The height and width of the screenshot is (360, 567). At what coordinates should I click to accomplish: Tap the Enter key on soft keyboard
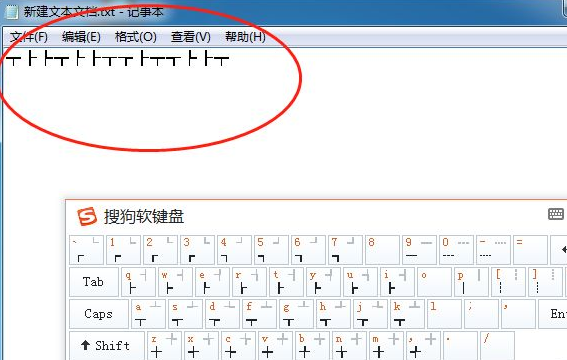tap(553, 314)
